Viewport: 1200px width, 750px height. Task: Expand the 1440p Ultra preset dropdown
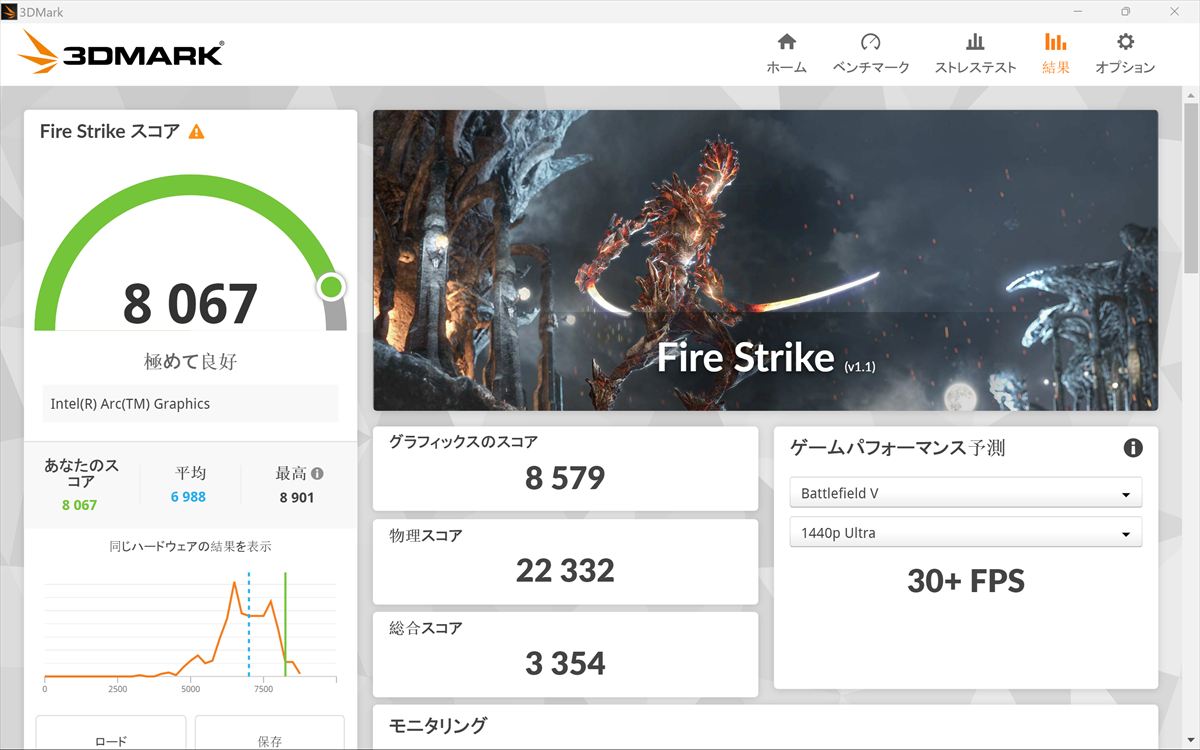(965, 532)
